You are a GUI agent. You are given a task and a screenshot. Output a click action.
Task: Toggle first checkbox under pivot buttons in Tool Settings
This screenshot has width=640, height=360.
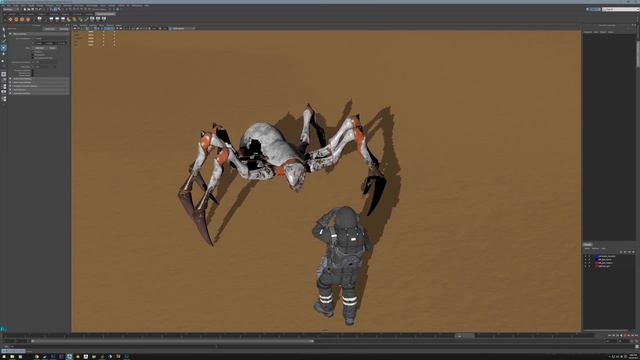point(33,51)
